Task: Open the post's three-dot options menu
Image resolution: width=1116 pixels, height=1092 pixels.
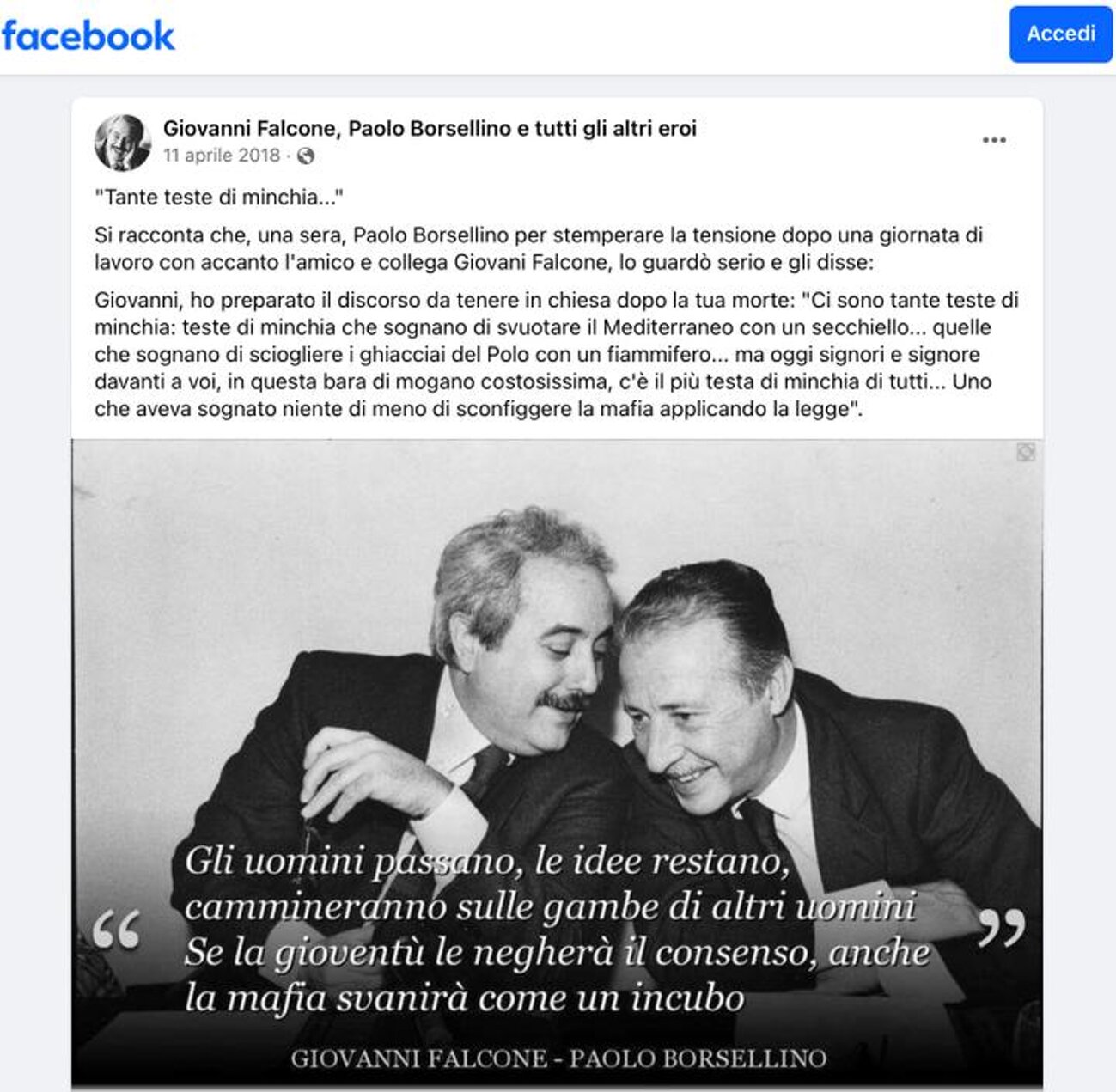Action: [994, 140]
